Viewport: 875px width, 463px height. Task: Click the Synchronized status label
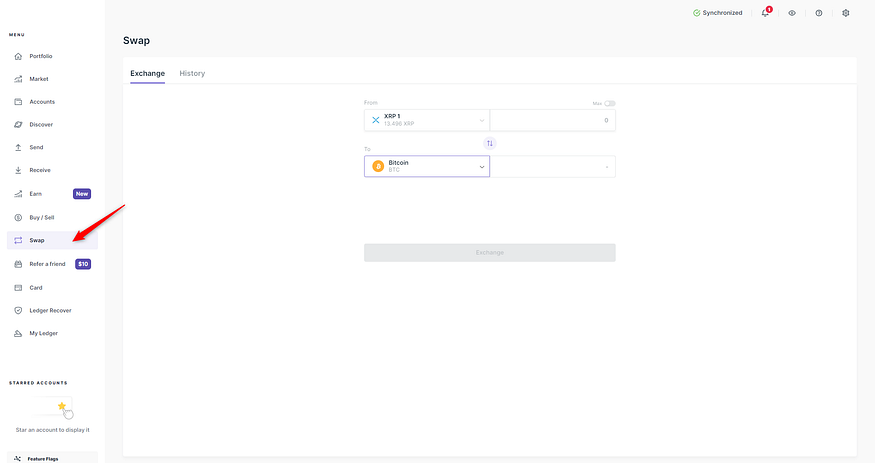[722, 13]
